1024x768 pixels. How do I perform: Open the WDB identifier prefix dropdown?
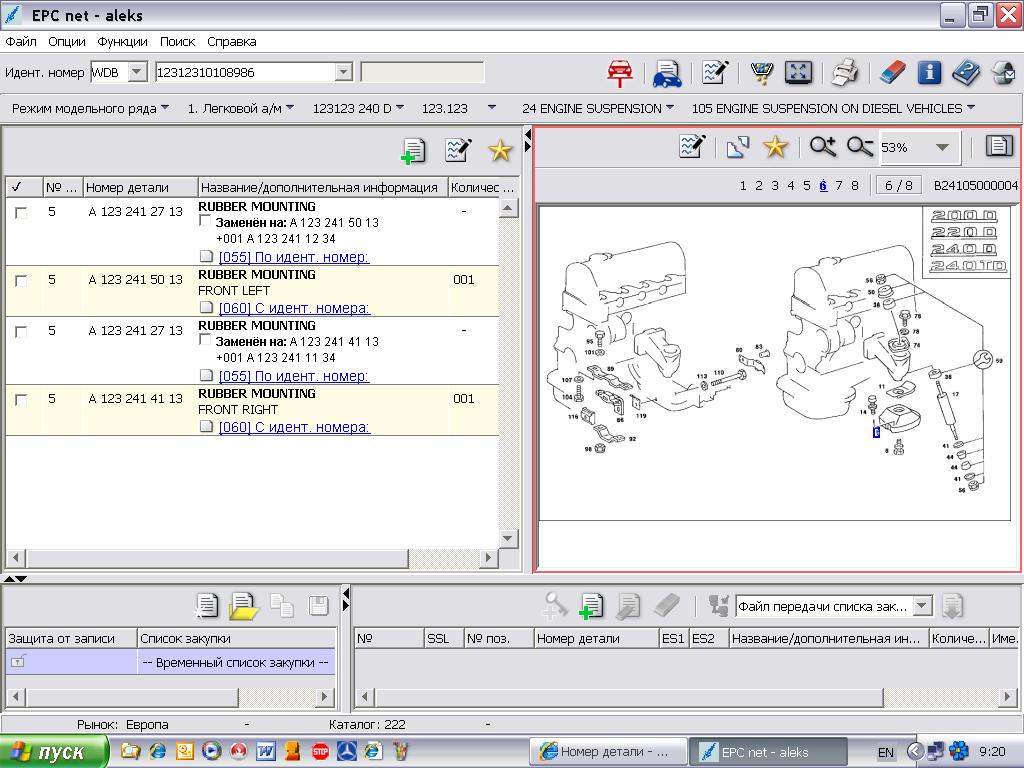click(x=137, y=72)
